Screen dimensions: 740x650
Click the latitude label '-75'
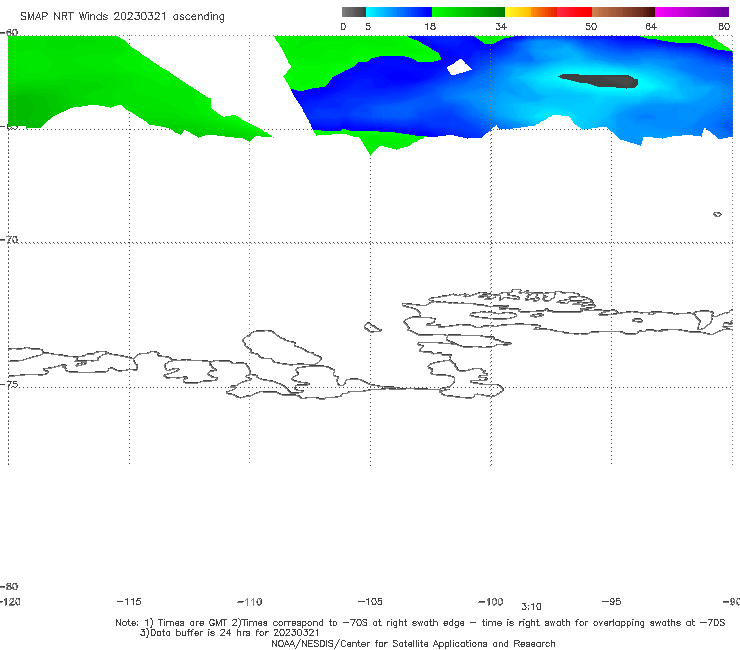9,384
